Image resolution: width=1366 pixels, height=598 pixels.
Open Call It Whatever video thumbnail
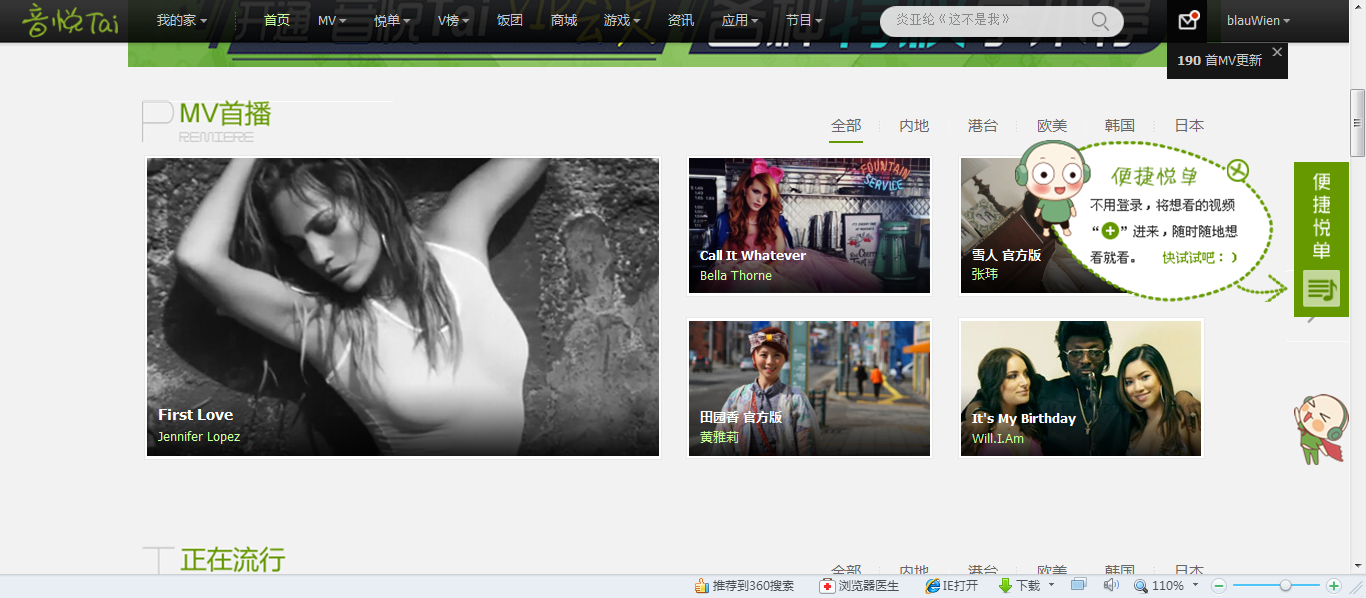809,225
